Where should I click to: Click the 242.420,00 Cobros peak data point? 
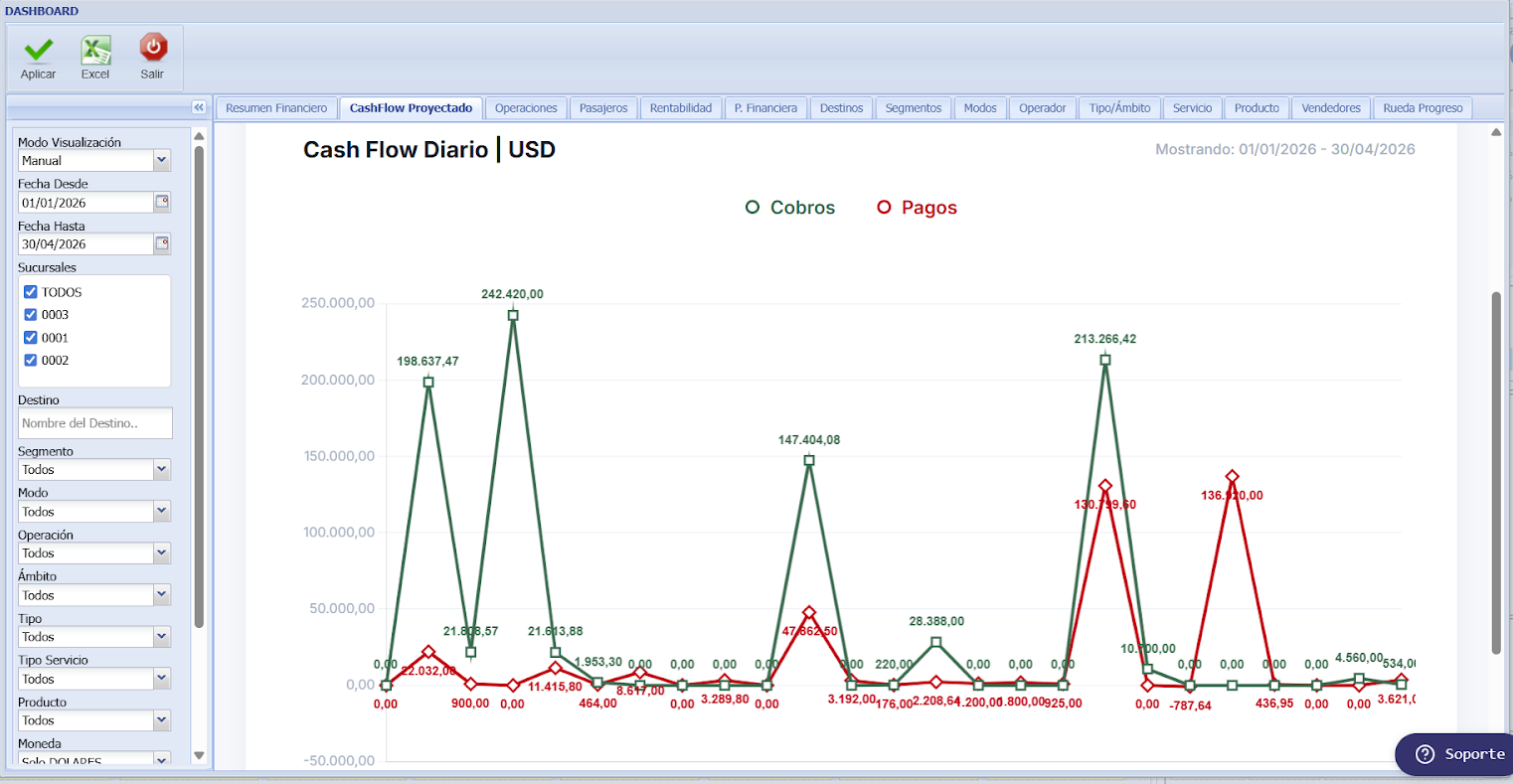click(513, 315)
